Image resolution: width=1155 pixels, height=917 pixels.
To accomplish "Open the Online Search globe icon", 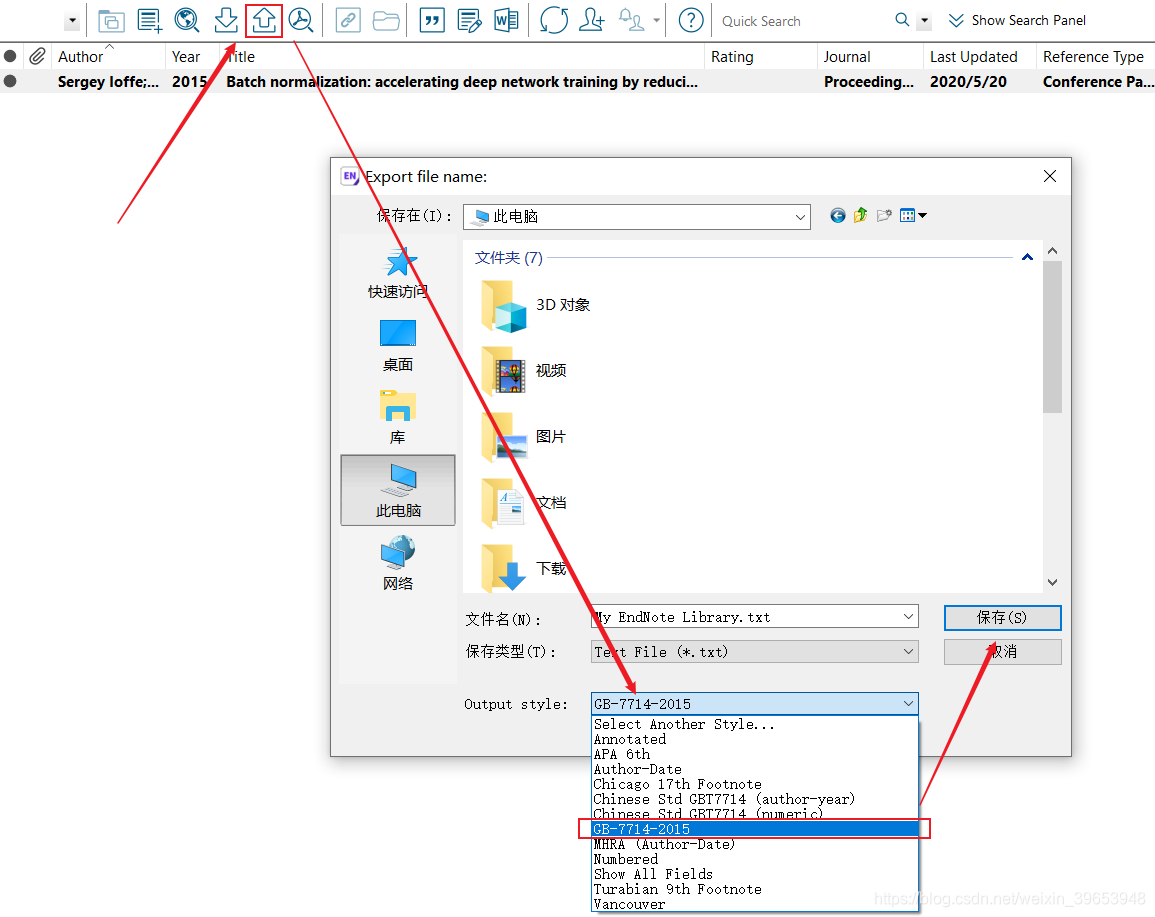I will pyautogui.click(x=187, y=21).
